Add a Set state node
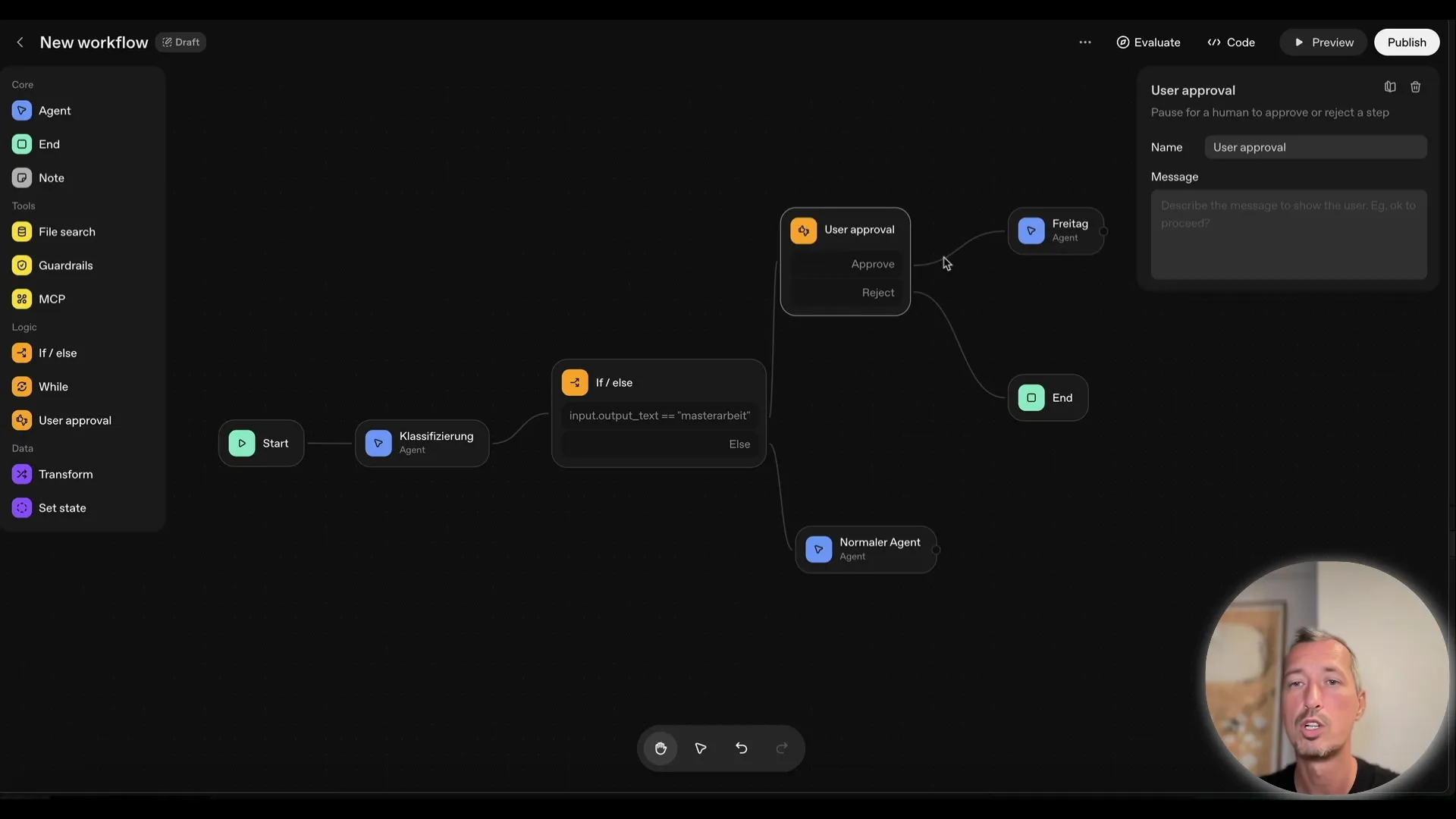 63,507
